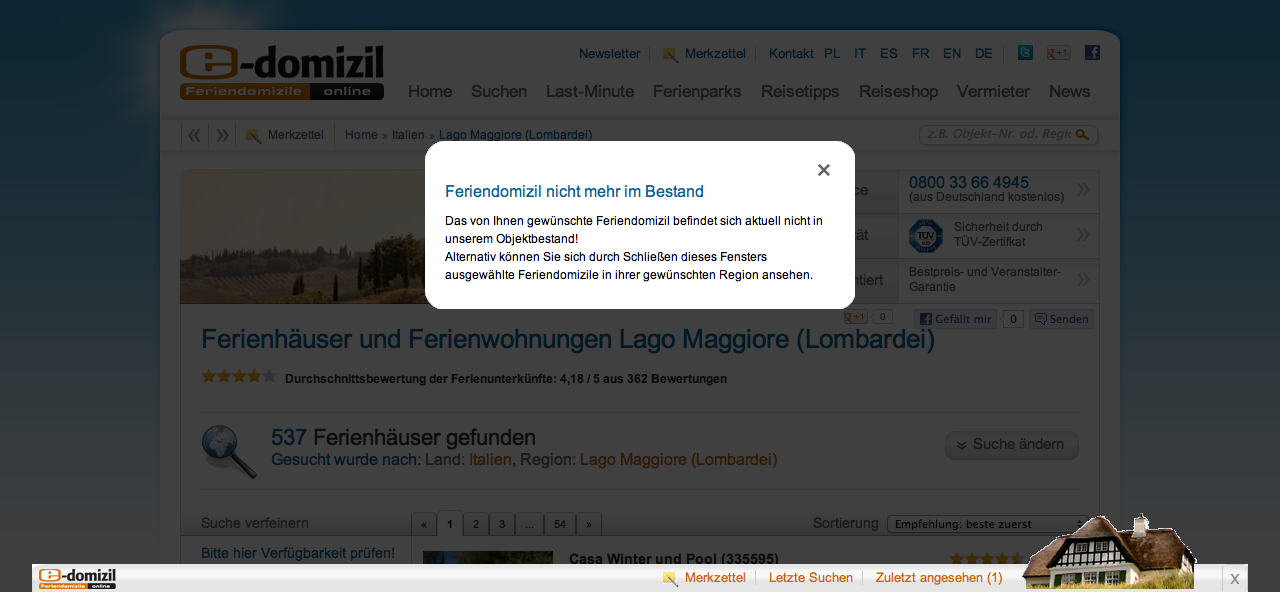Open the Ferienparks menu item
This screenshot has width=1280, height=592.
tap(697, 92)
